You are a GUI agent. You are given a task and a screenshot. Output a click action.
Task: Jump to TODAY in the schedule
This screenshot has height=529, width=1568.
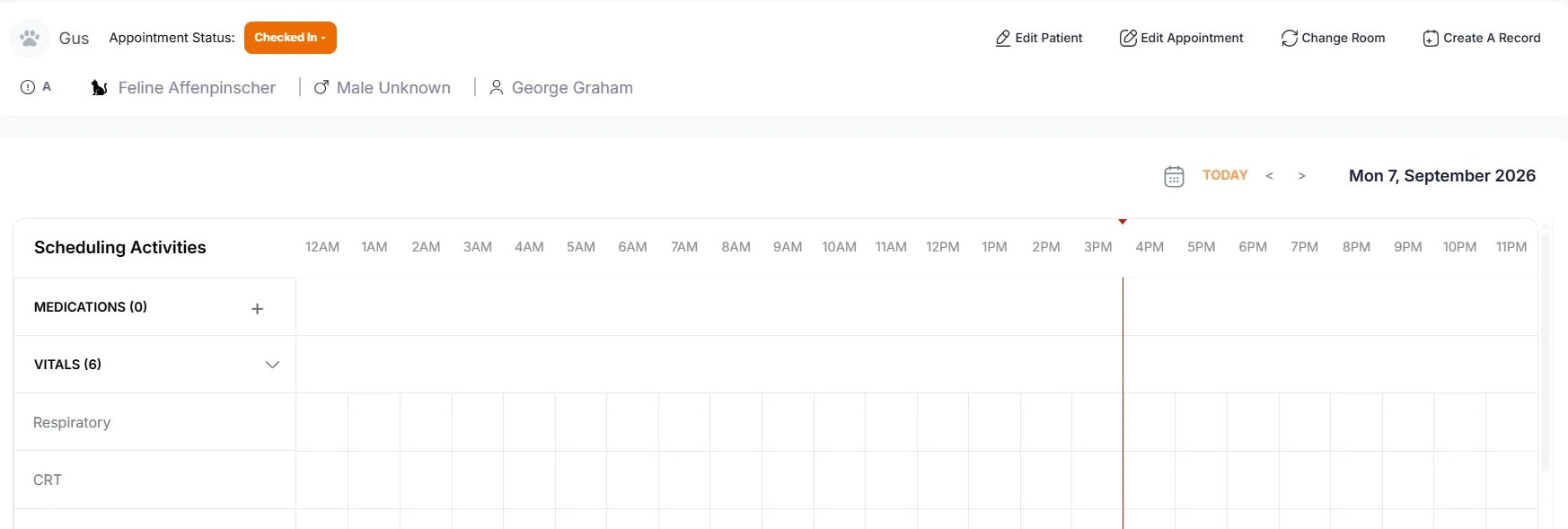(x=1225, y=175)
